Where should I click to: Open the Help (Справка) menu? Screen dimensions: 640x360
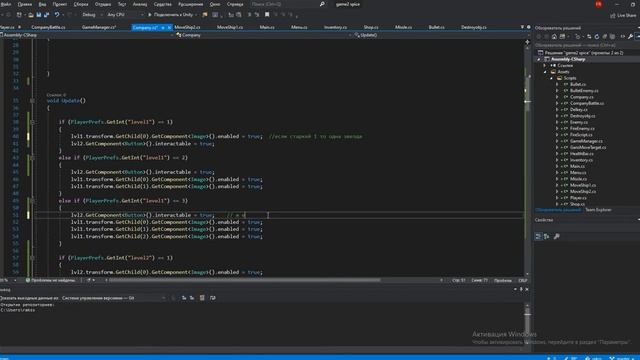235,4
